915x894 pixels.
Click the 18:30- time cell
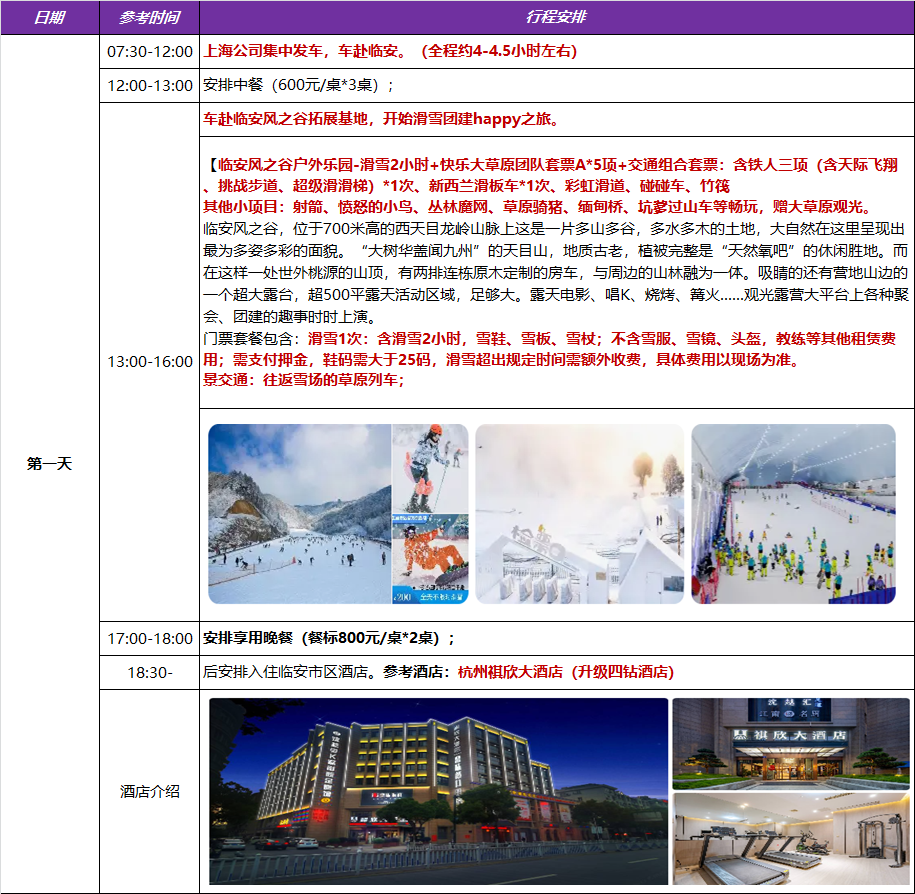point(149,672)
